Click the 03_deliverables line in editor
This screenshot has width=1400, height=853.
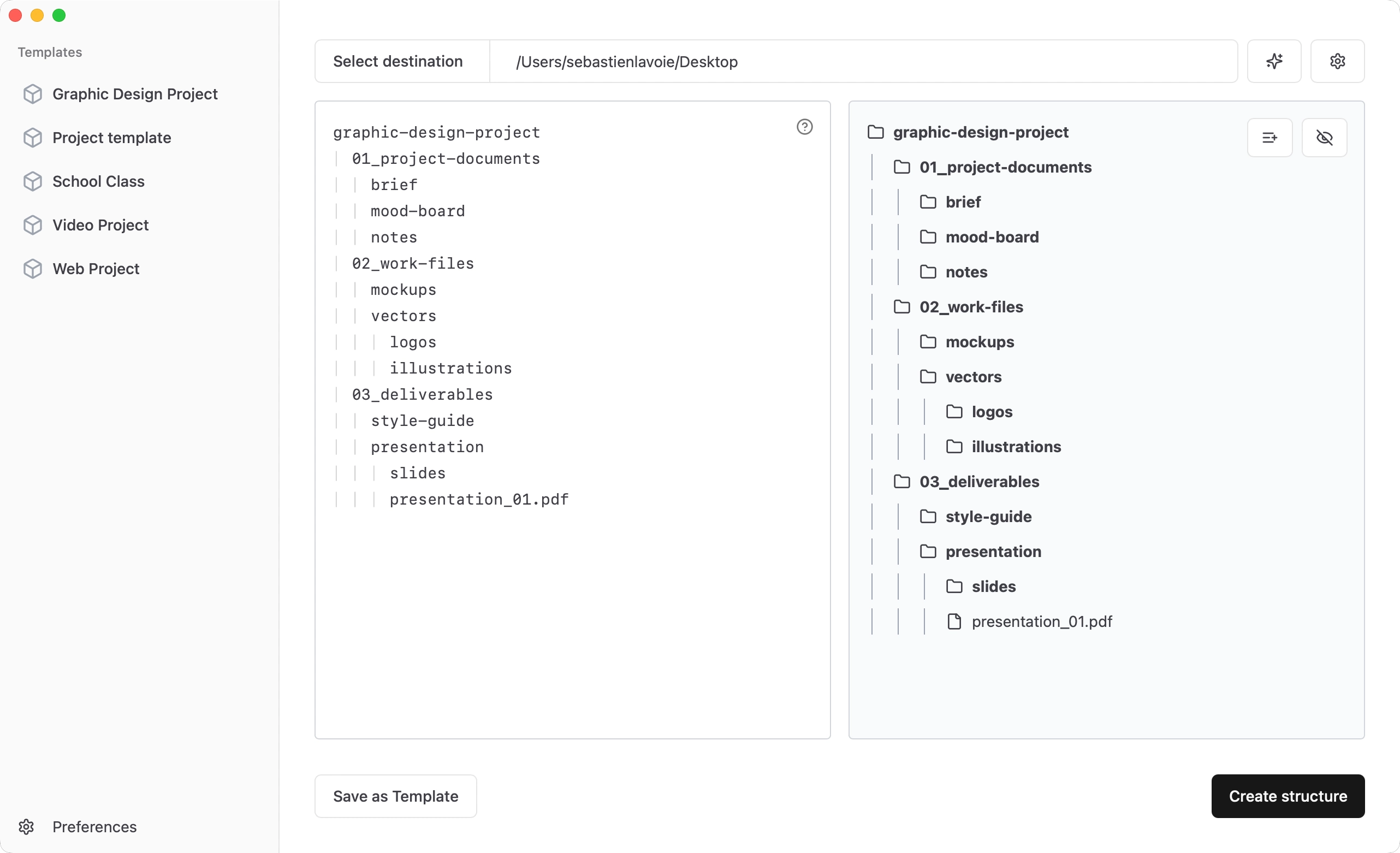[422, 394]
